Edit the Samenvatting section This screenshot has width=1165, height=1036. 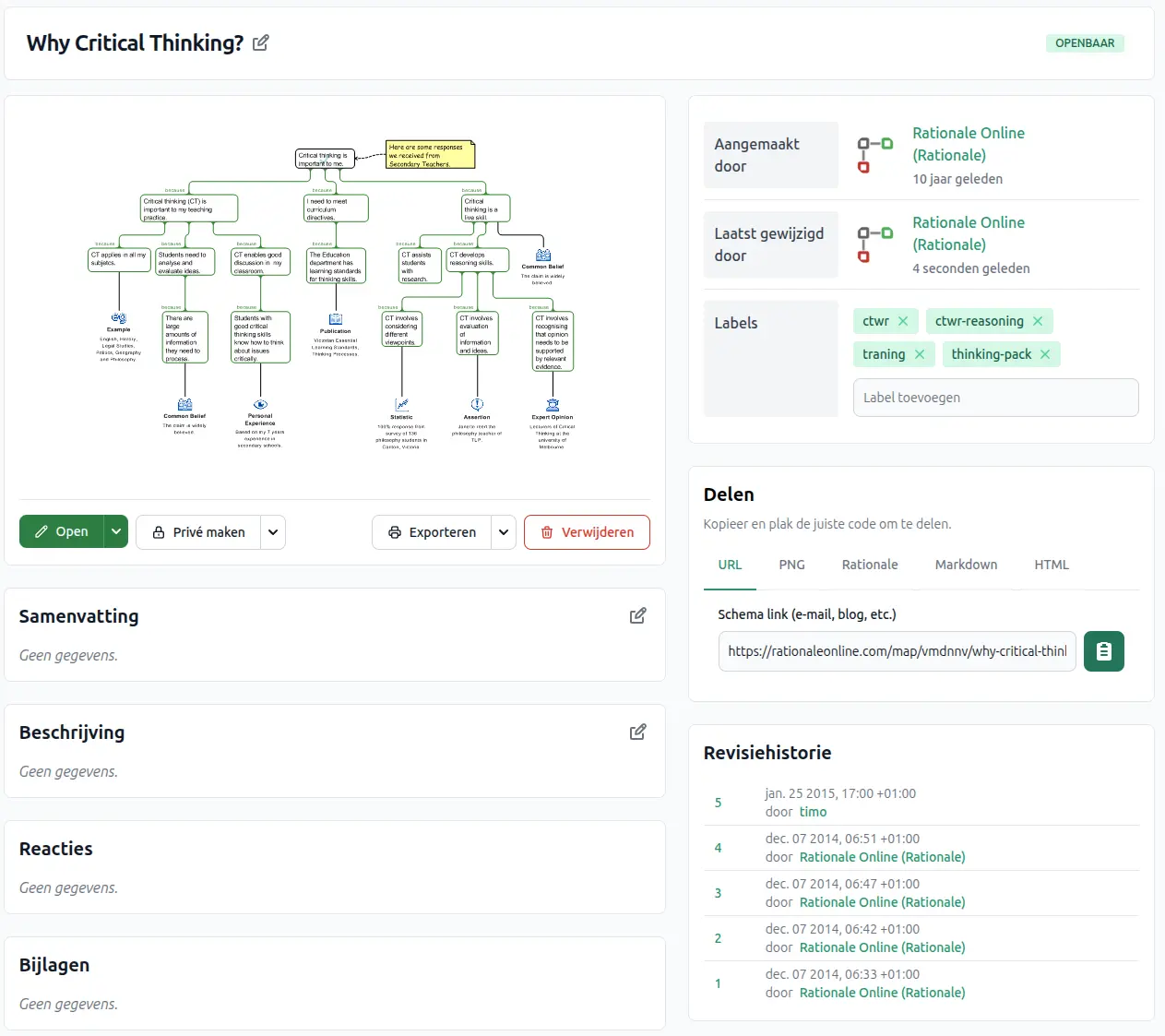coord(637,616)
